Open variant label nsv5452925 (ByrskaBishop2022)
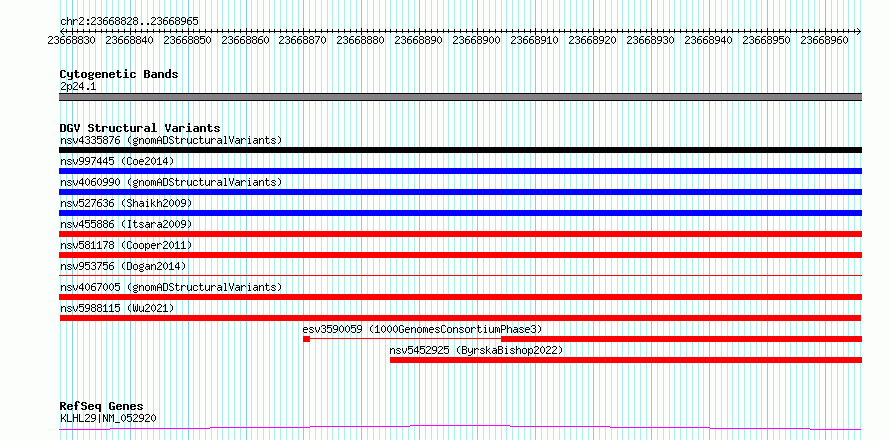 click(476, 350)
